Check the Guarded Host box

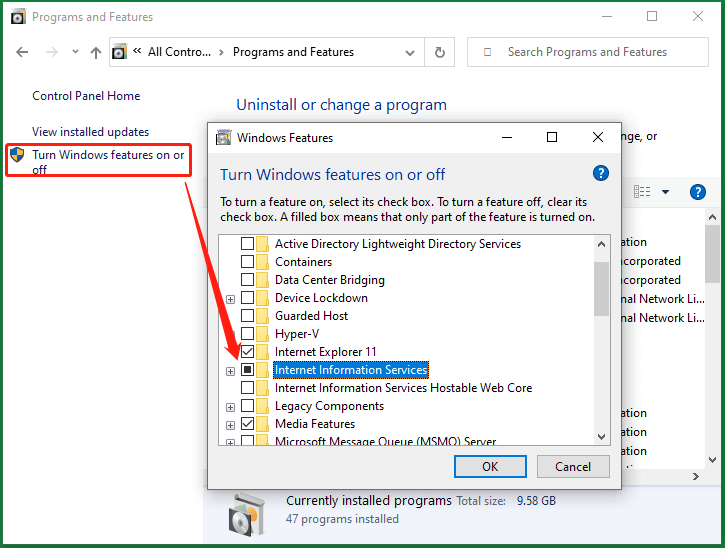tap(247, 315)
